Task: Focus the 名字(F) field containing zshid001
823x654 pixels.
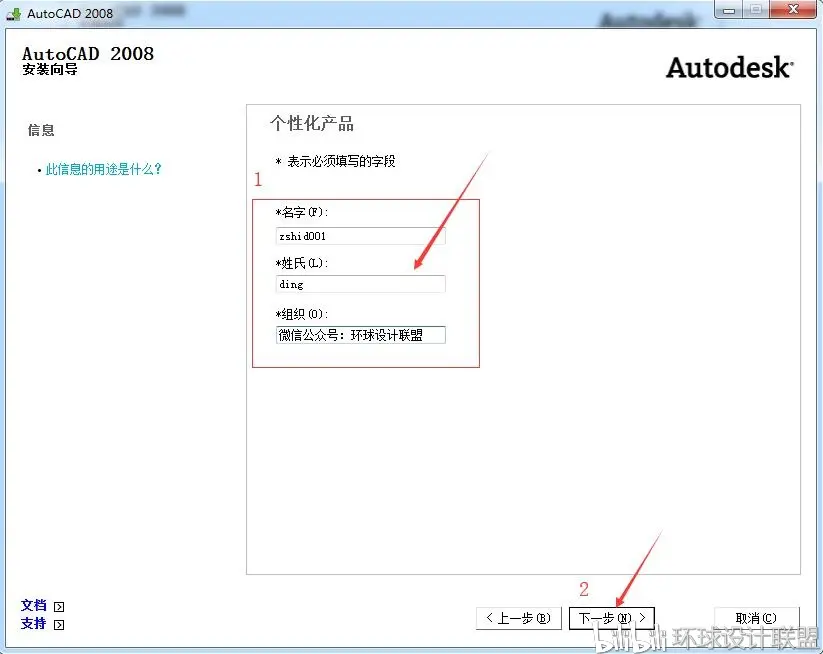Action: pos(361,236)
